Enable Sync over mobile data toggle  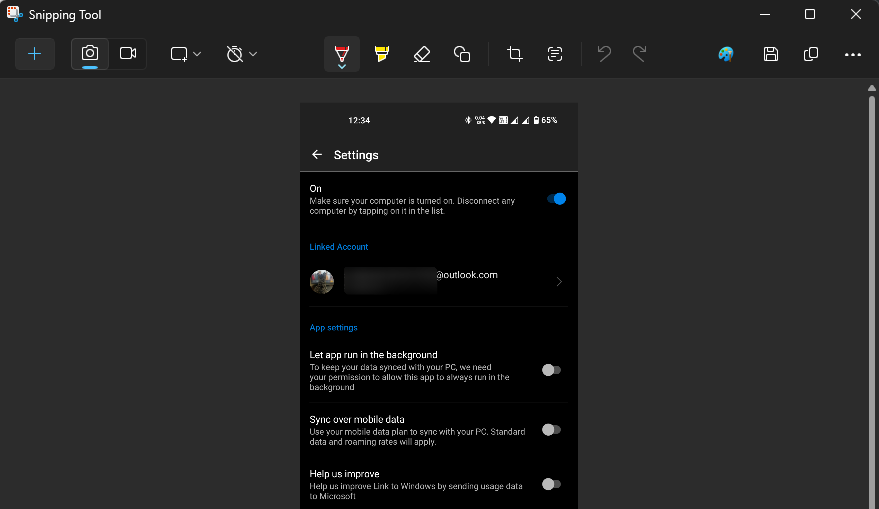tap(551, 430)
